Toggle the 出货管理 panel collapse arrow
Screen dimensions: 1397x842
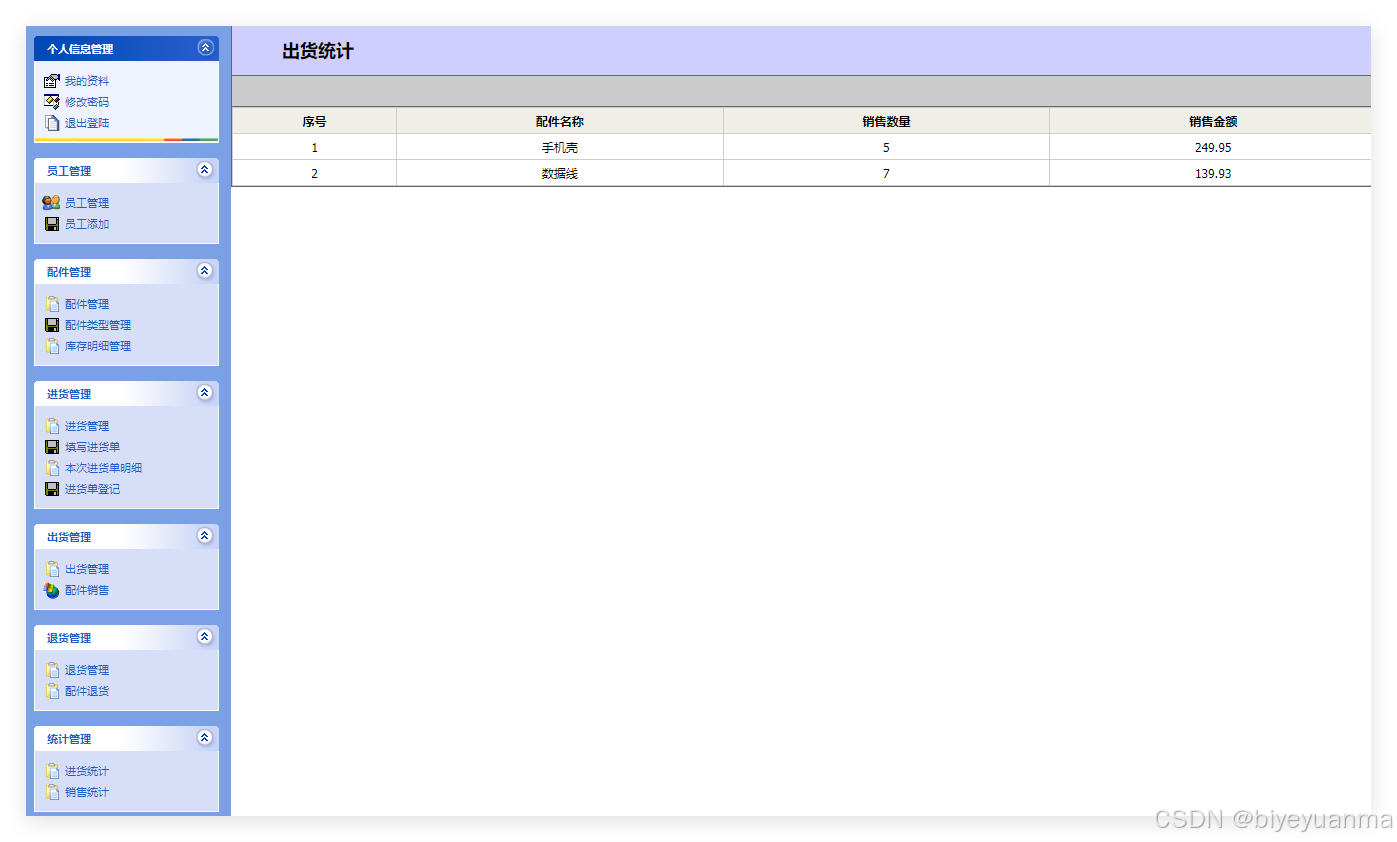205,535
